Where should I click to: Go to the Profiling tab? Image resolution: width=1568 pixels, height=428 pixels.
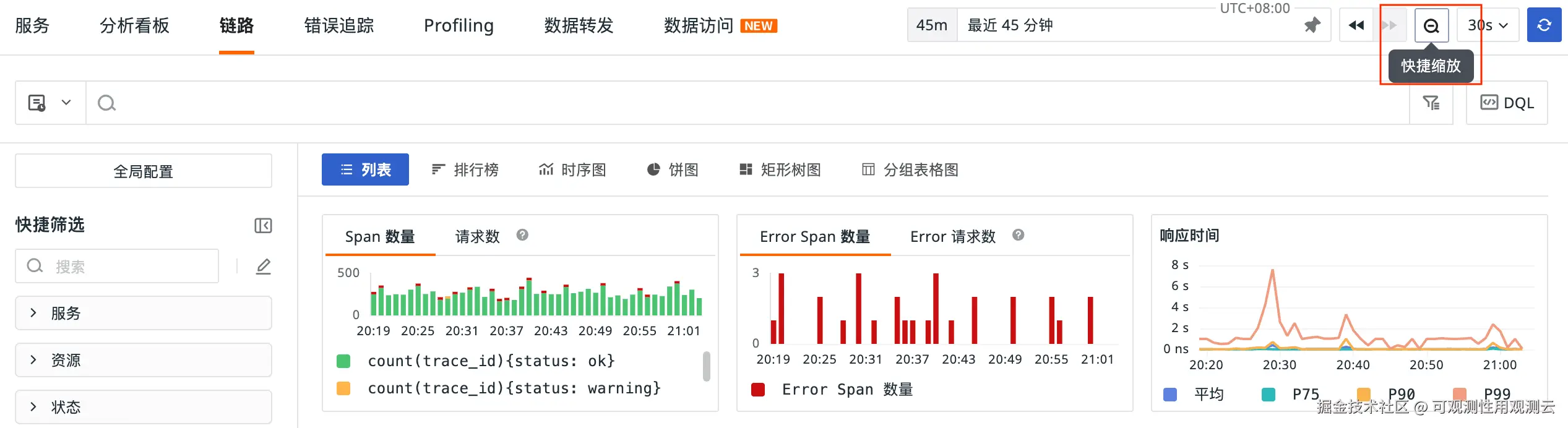pos(459,25)
